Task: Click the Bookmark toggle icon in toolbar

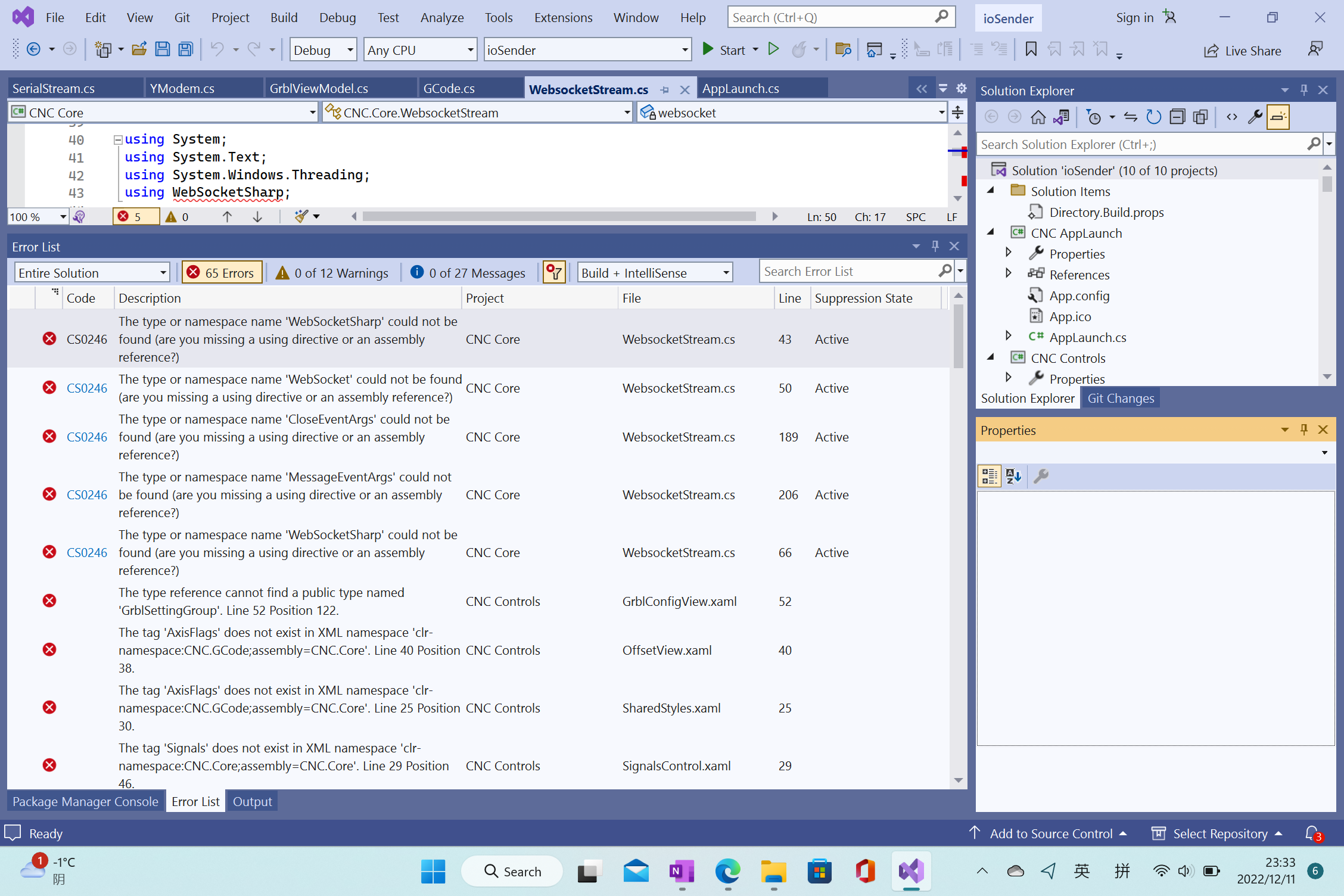Action: tap(1031, 49)
